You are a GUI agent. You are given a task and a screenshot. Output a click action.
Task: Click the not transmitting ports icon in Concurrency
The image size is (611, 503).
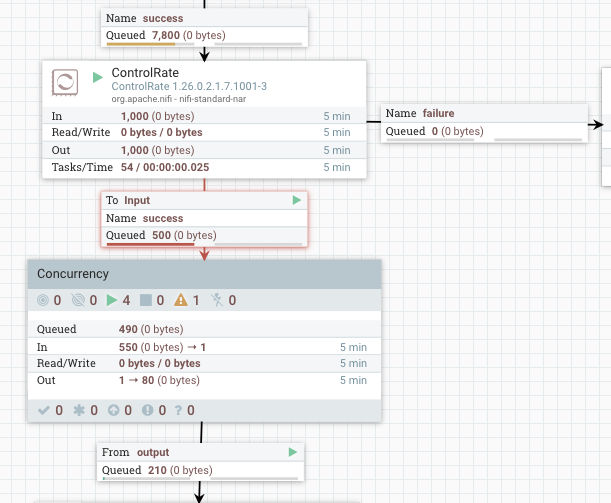[x=78, y=300]
